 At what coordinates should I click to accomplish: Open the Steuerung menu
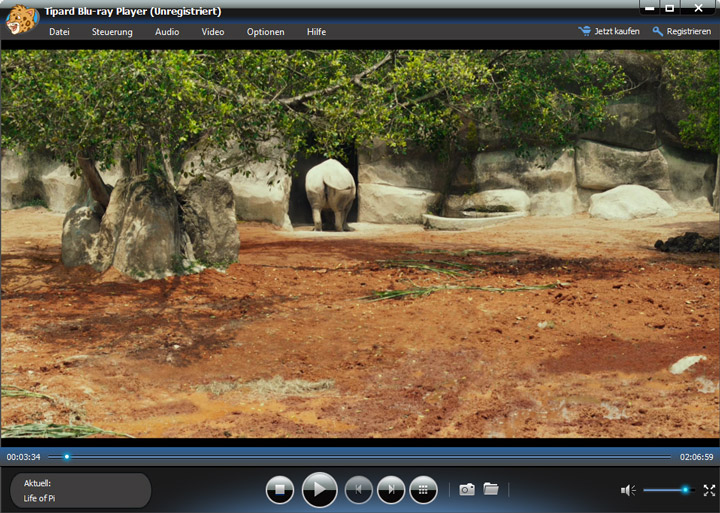click(112, 32)
